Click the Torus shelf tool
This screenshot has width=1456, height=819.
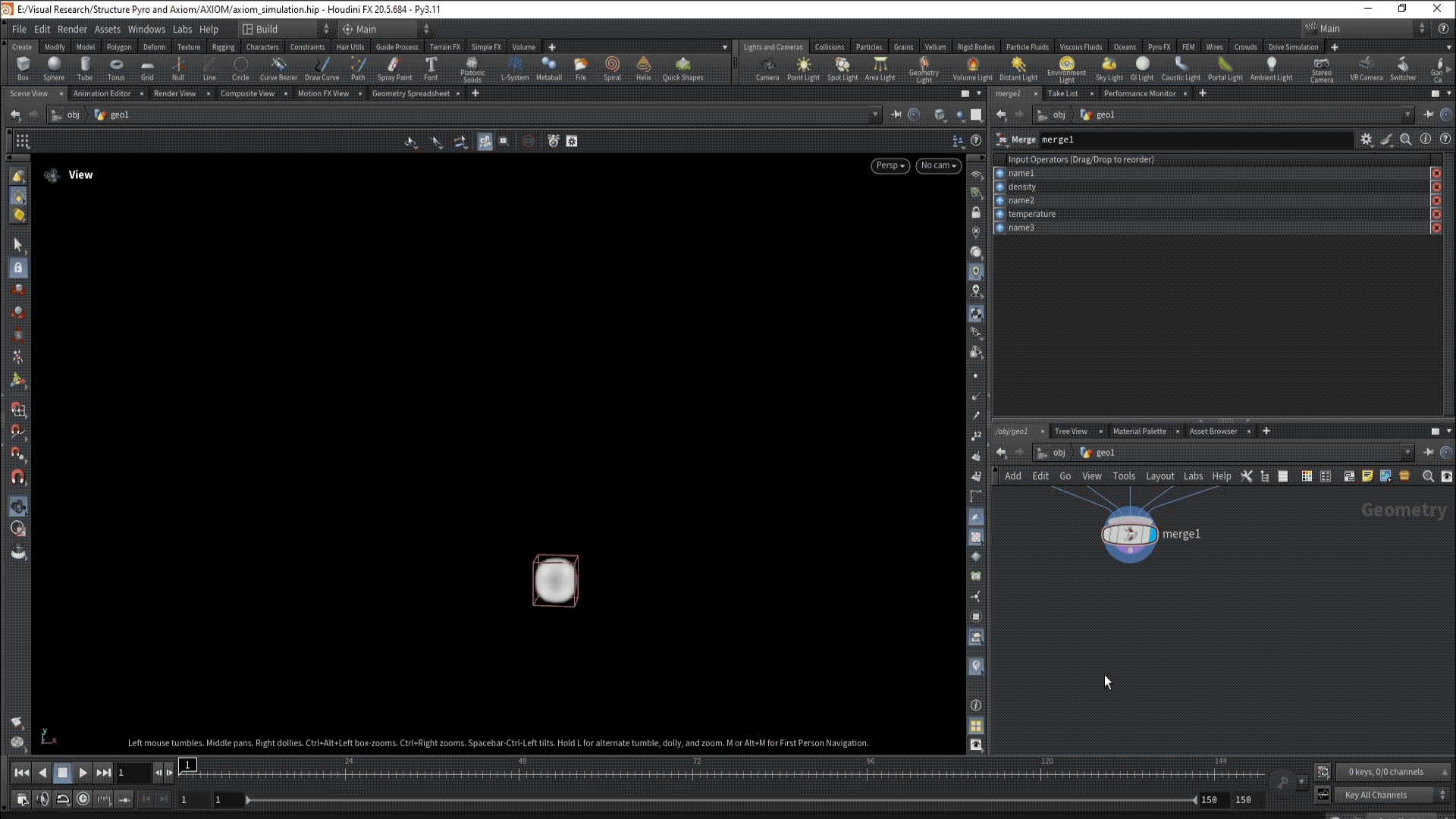(x=116, y=67)
